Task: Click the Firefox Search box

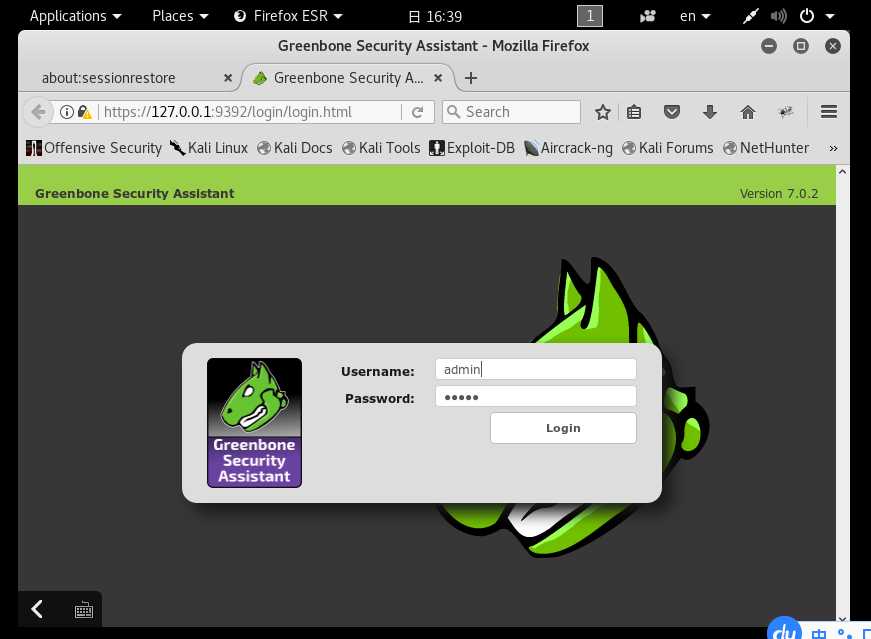Action: pos(512,112)
